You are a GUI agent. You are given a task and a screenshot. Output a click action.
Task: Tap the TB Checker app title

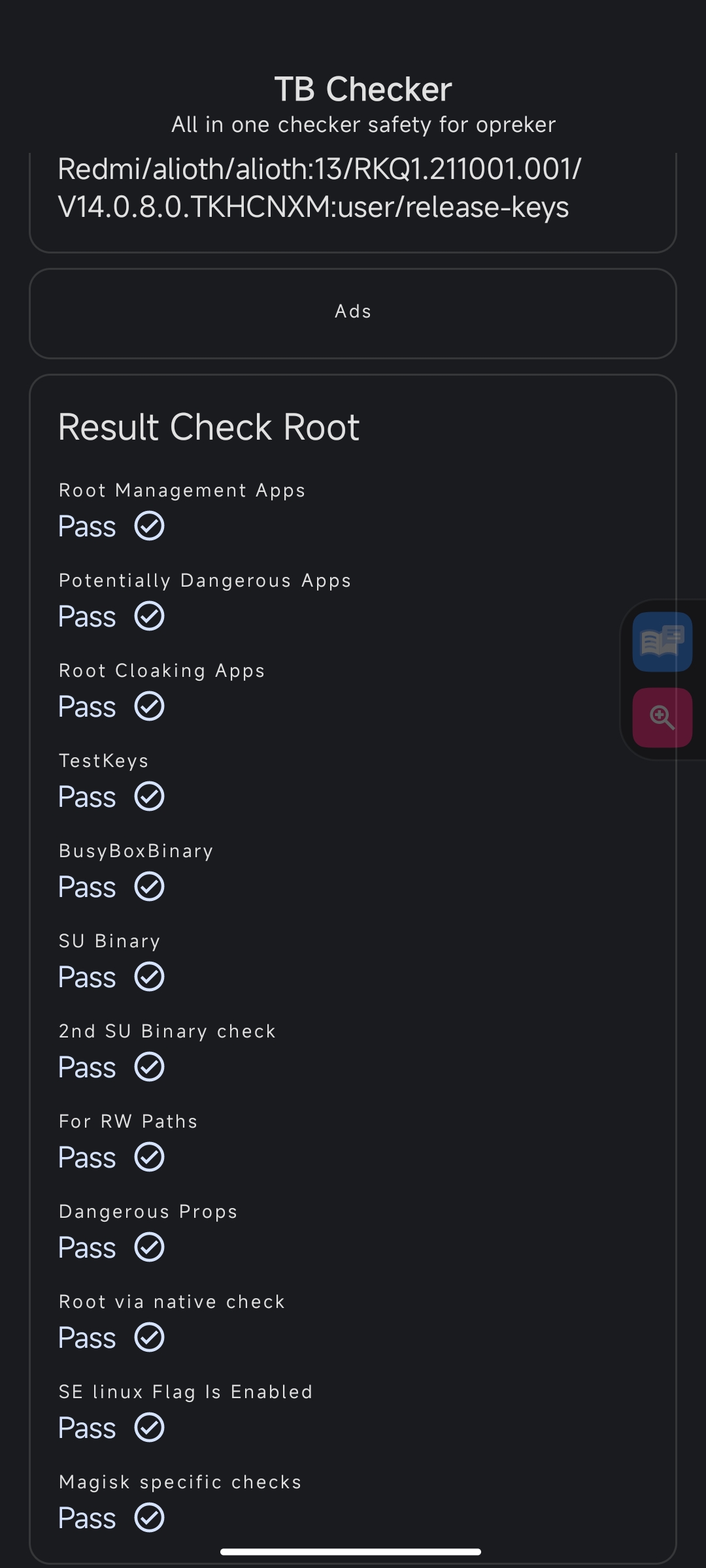pyautogui.click(x=363, y=89)
